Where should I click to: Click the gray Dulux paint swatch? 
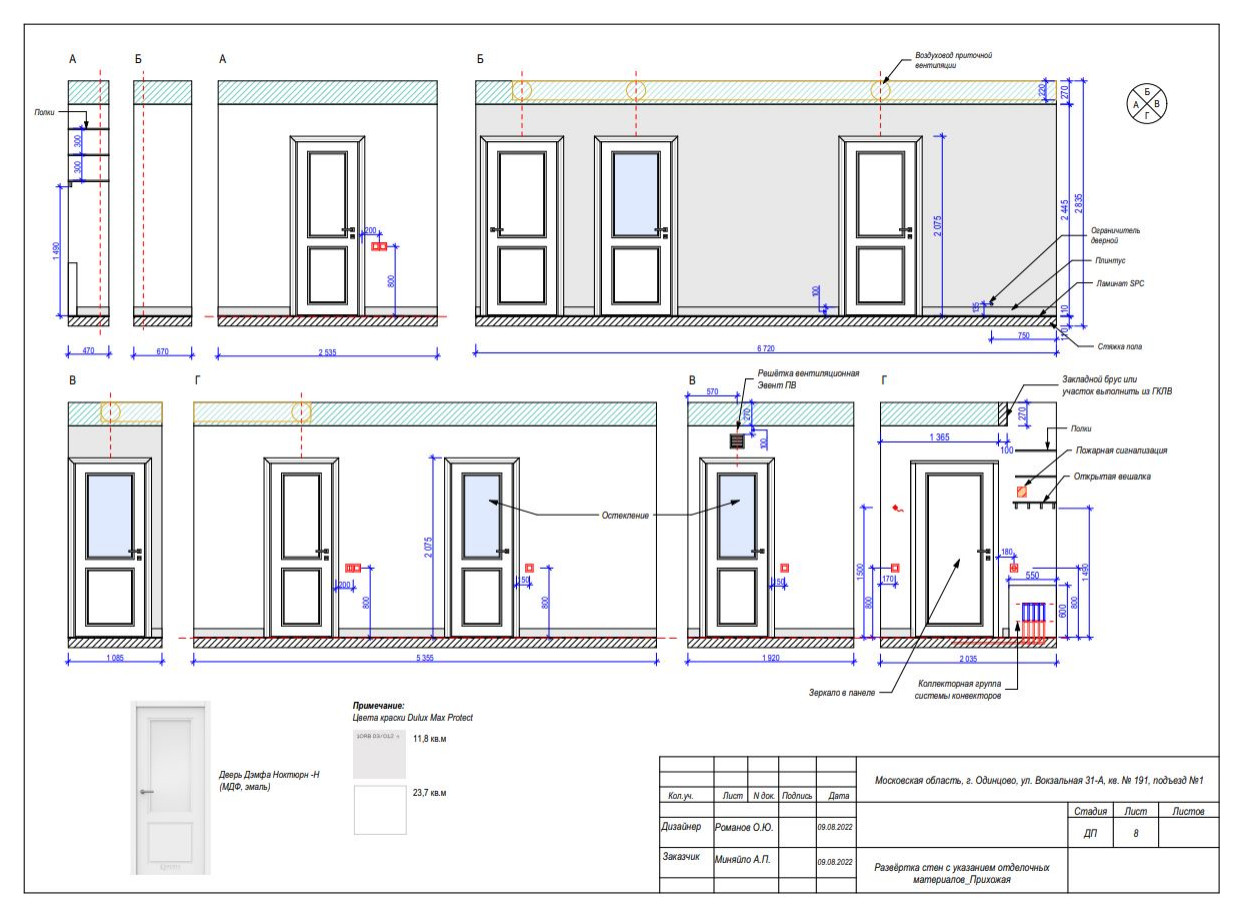coord(380,754)
